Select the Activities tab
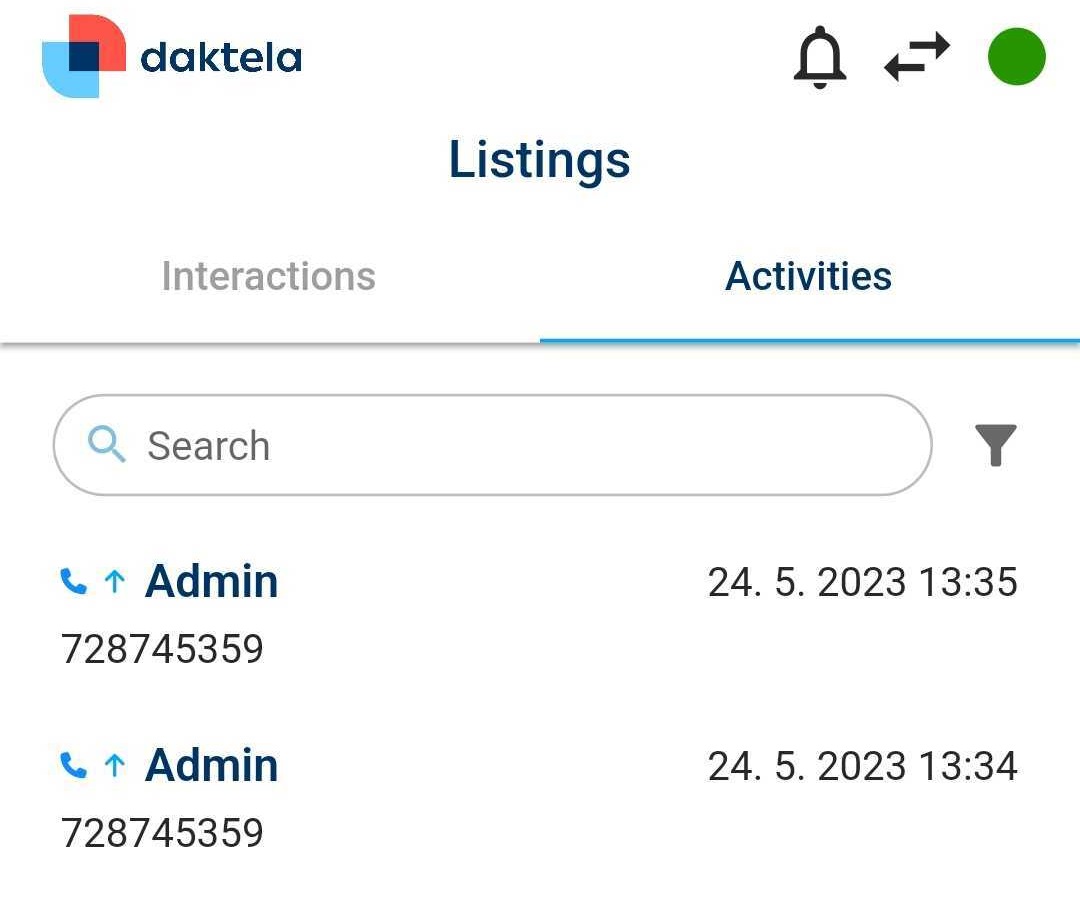The width and height of the screenshot is (1080, 907). (808, 276)
